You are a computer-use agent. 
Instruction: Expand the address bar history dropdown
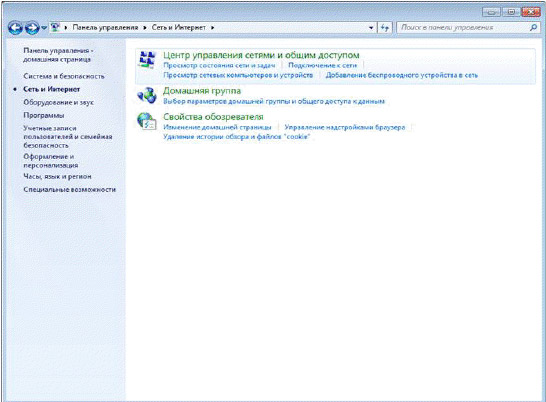371,28
